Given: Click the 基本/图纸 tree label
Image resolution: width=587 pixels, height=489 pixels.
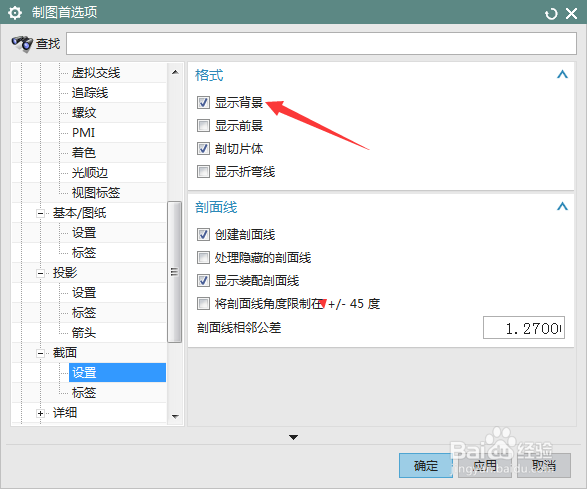Looking at the screenshot, I should [x=79, y=213].
